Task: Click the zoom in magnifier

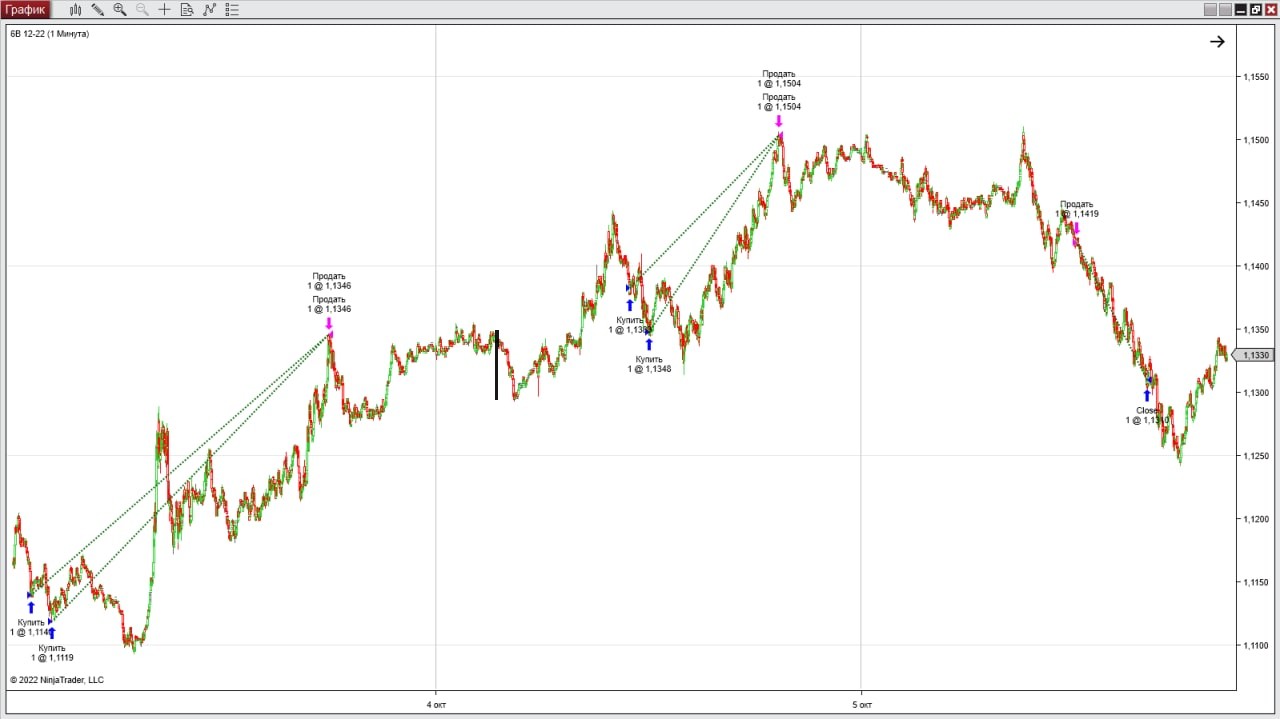Action: (120, 10)
